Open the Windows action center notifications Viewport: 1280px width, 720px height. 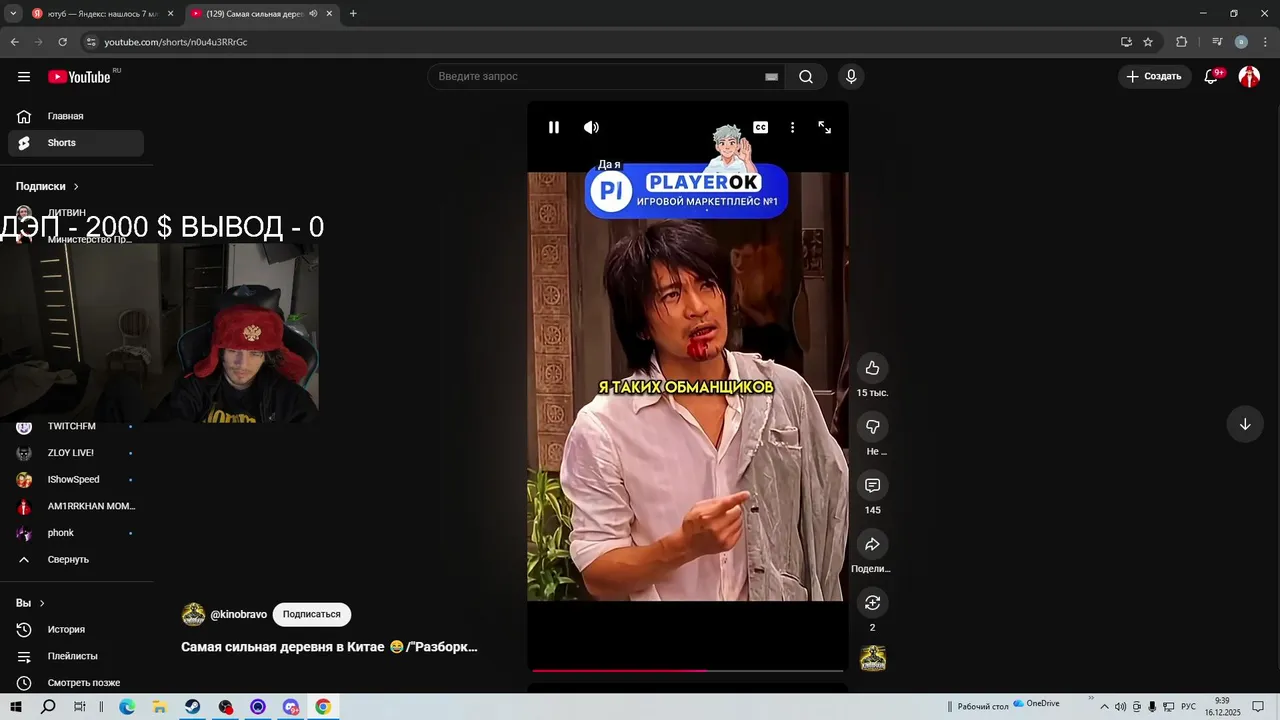1258,707
